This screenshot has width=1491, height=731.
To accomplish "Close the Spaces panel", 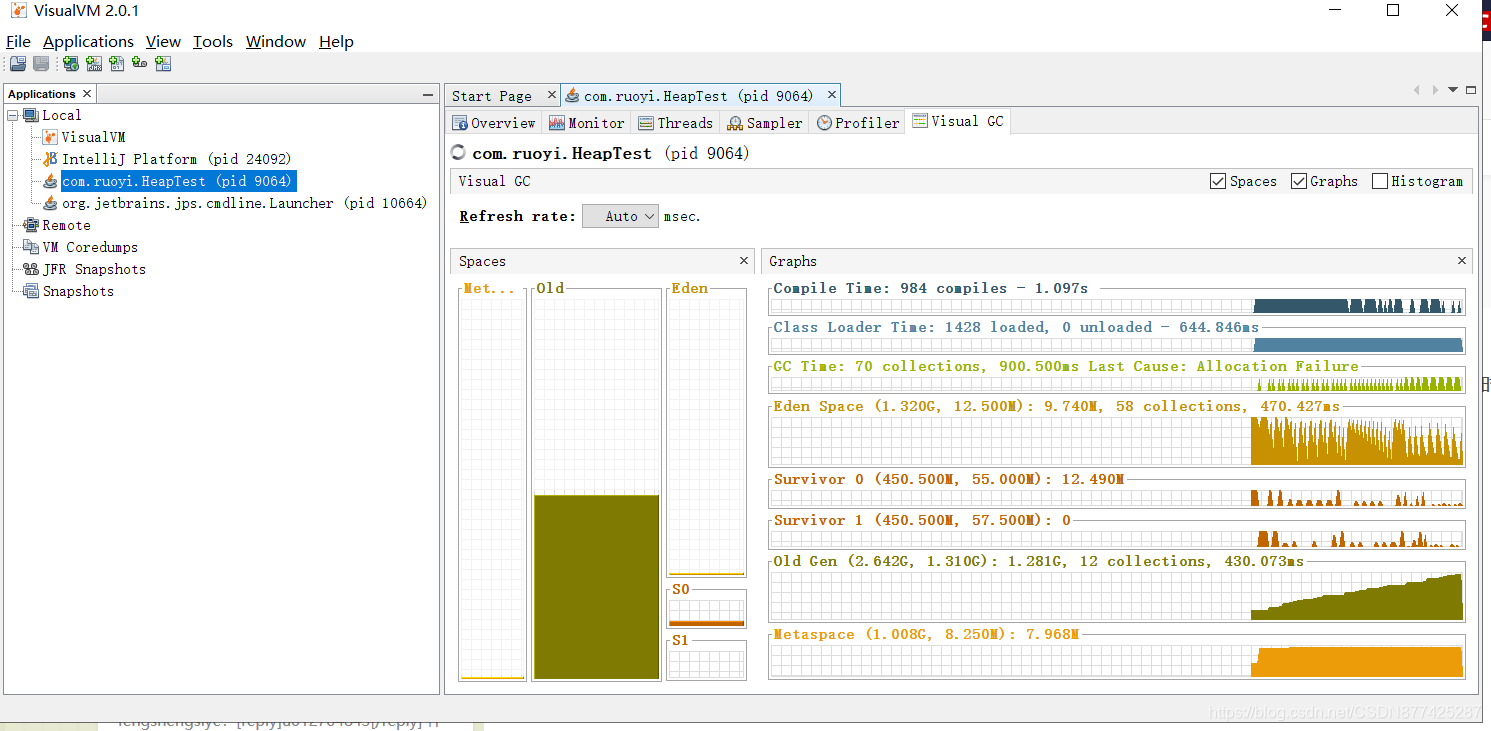I will pyautogui.click(x=744, y=260).
